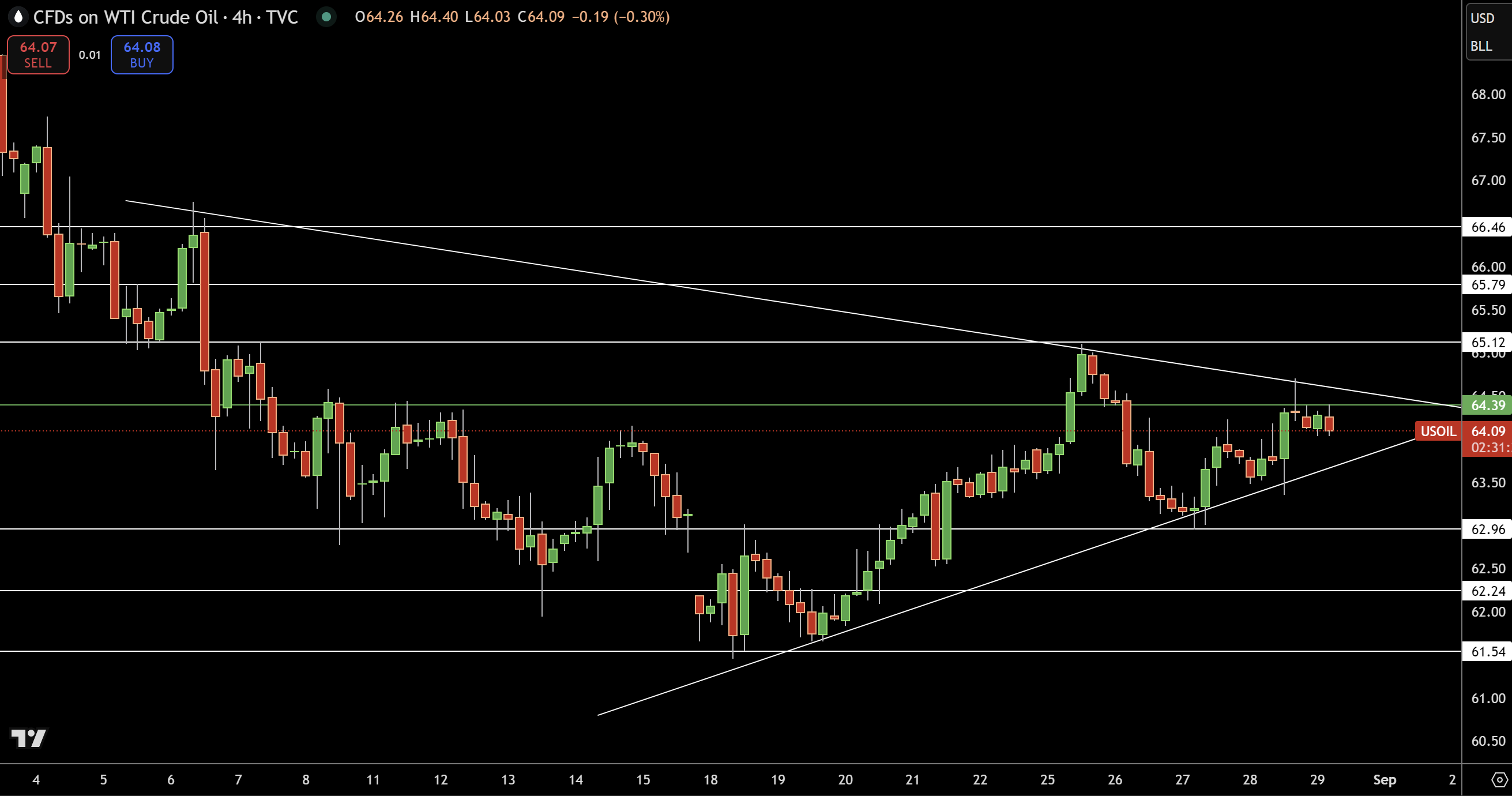Click the 60.50 price axis label
The image size is (1512, 796).
coord(1488,741)
